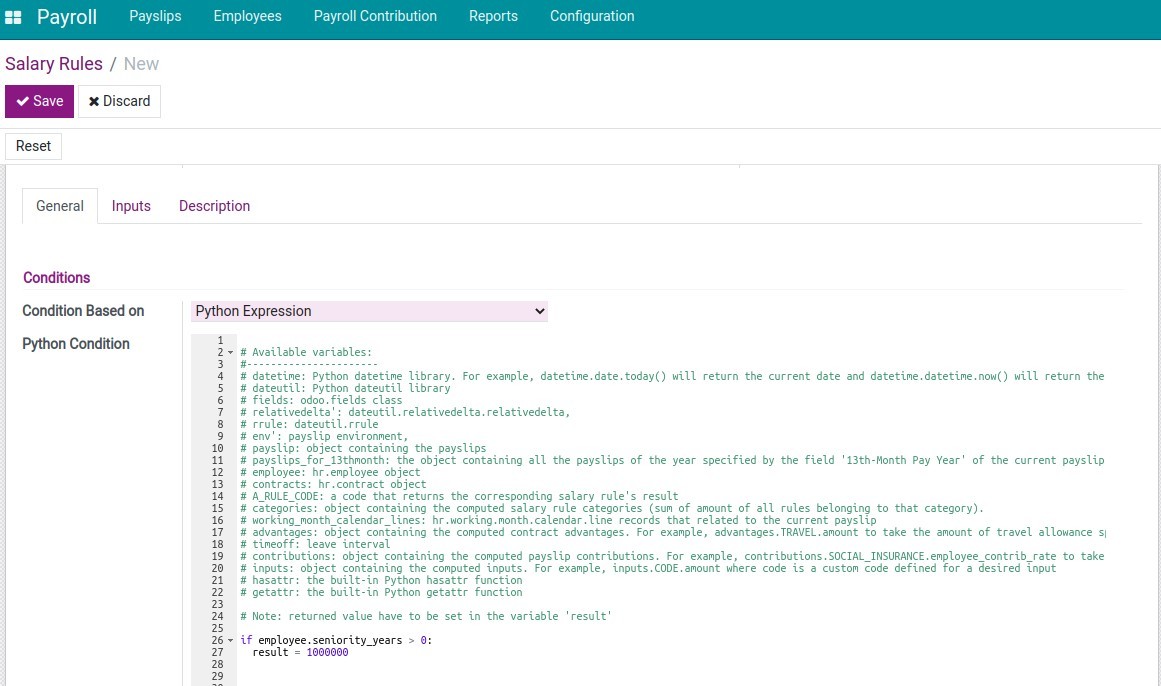Go back to Salary Rules breadcrumb
1161x686 pixels.
(x=54, y=64)
